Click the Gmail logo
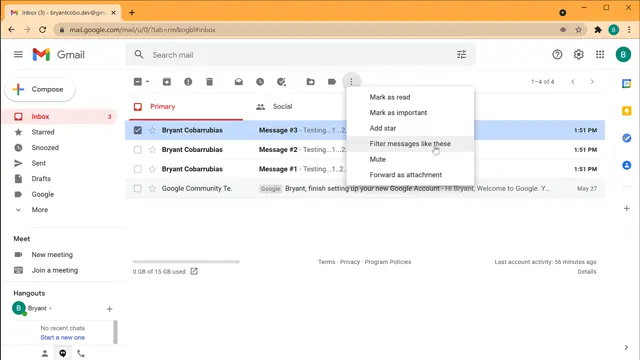This screenshot has width=640, height=360. [58, 54]
